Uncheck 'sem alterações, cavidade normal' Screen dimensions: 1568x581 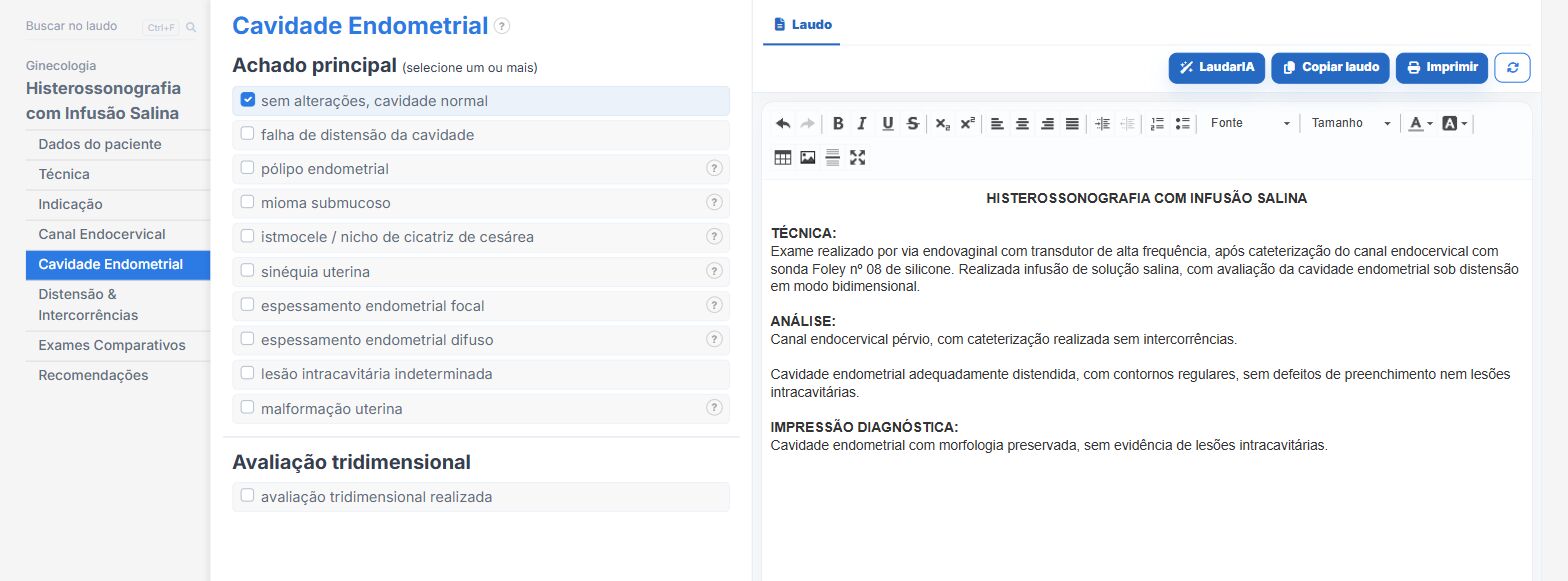[x=248, y=100]
